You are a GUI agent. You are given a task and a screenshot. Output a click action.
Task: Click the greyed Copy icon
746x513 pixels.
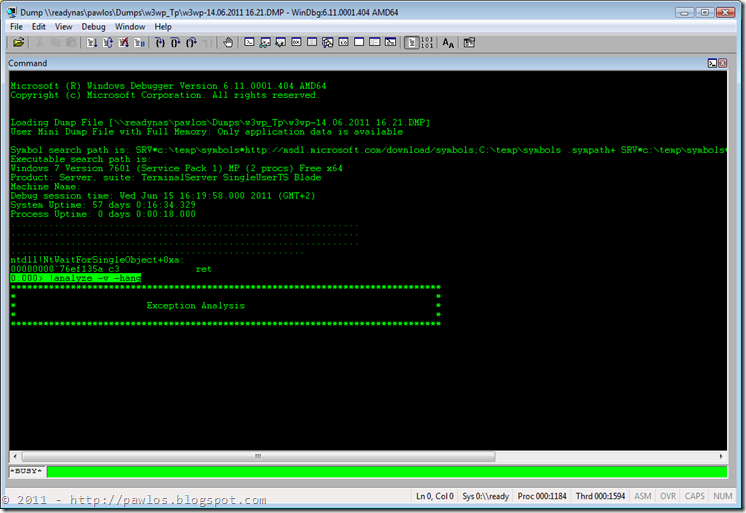click(55, 43)
